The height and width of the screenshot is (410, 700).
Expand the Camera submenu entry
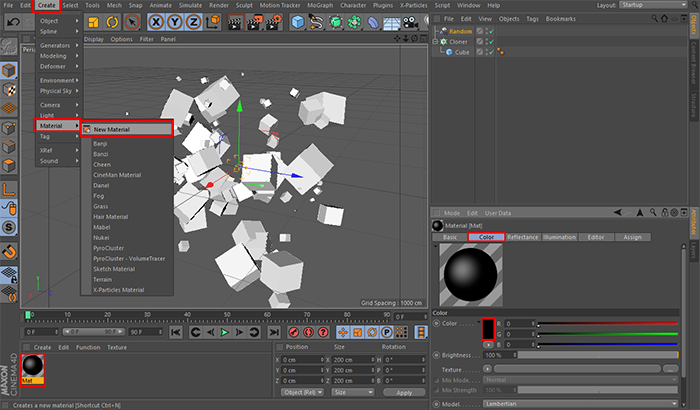click(58, 105)
